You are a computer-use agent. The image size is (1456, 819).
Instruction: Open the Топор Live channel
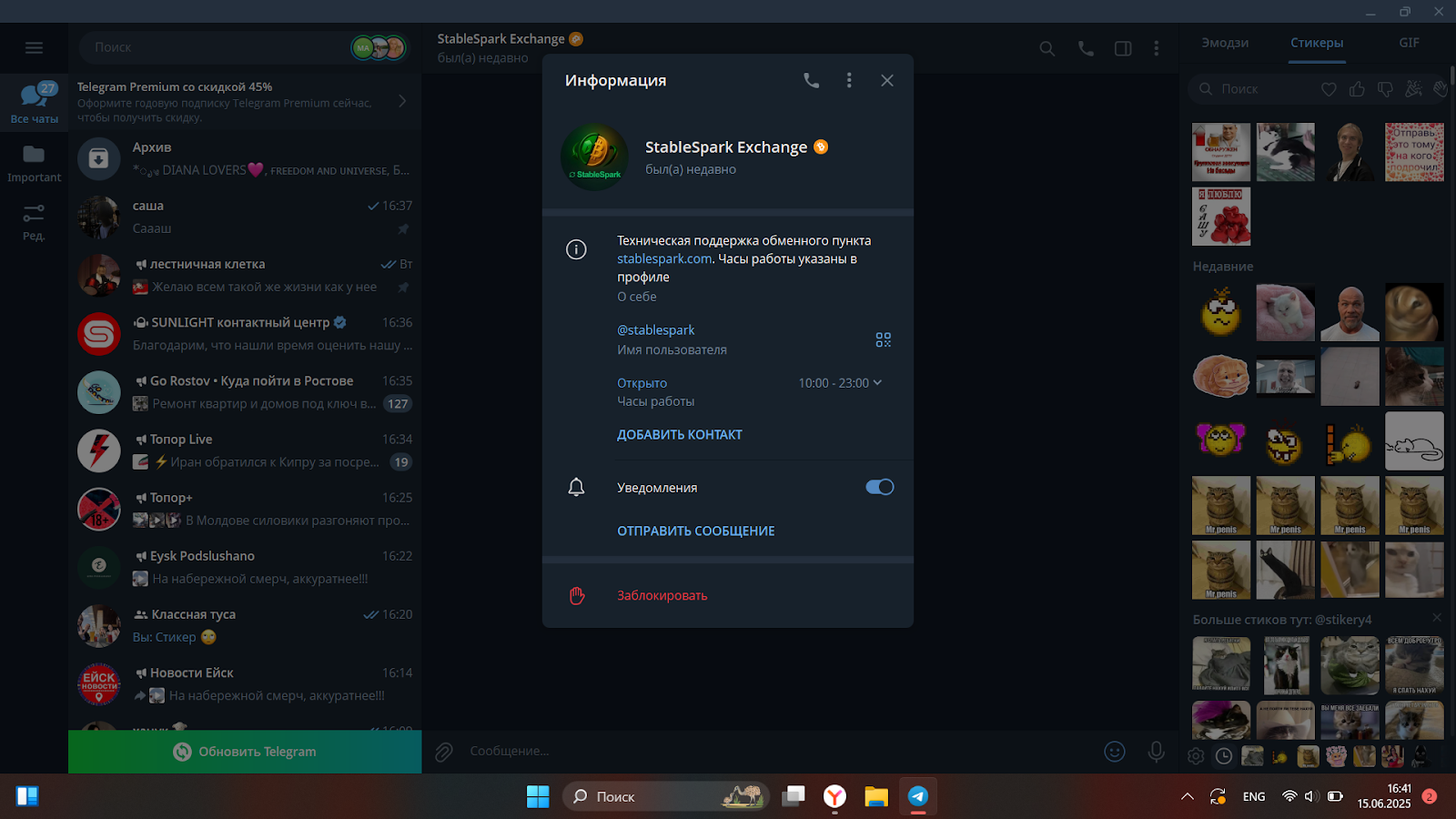point(244,450)
